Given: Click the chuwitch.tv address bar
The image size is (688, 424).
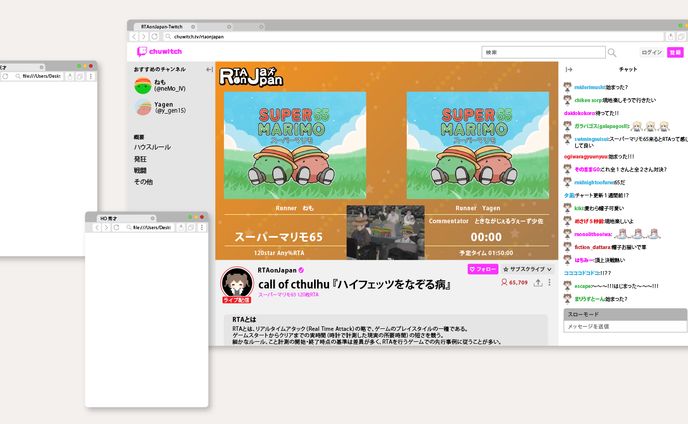Looking at the screenshot, I should [x=412, y=37].
